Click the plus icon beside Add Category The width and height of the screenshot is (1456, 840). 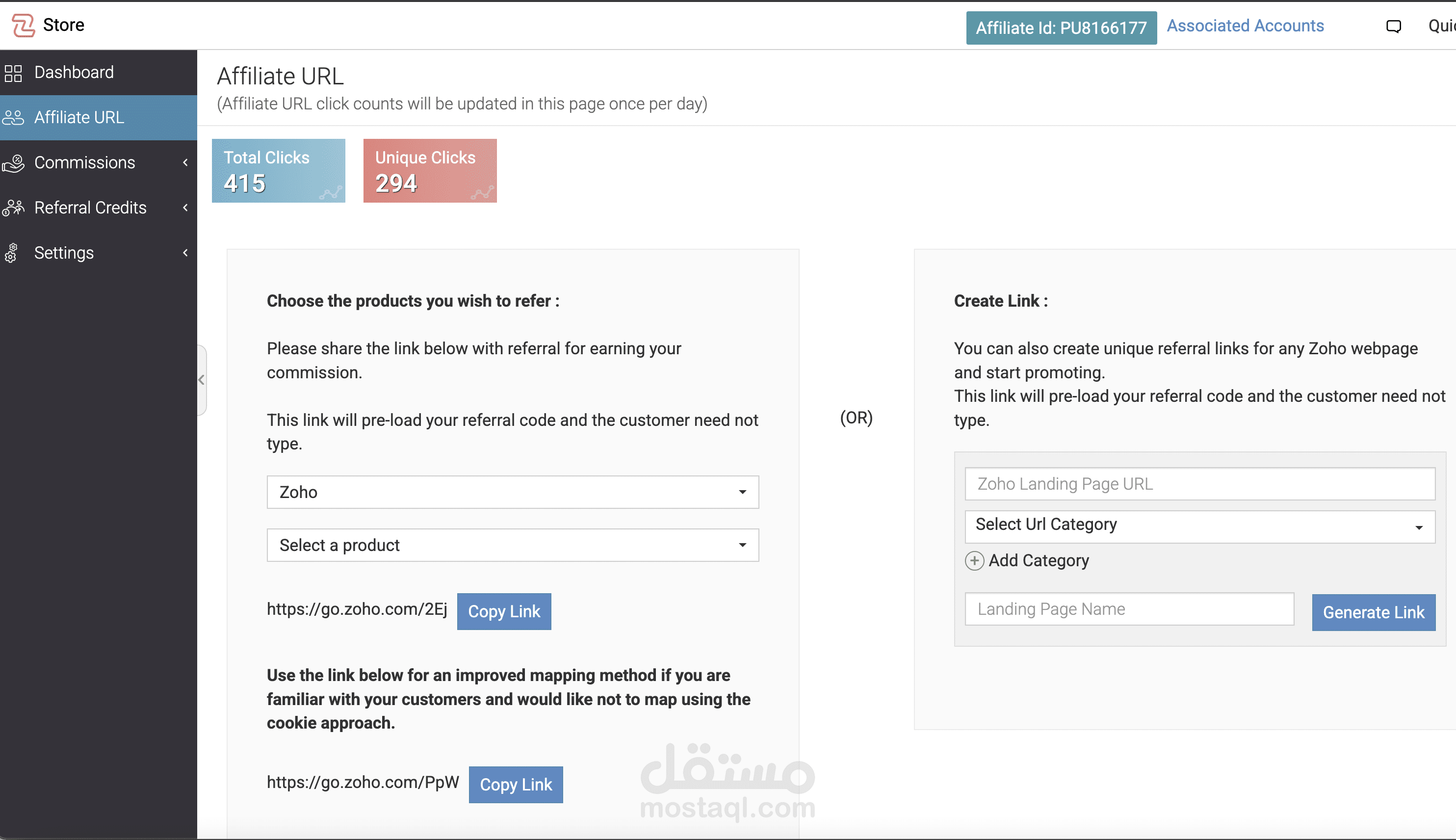click(x=974, y=561)
